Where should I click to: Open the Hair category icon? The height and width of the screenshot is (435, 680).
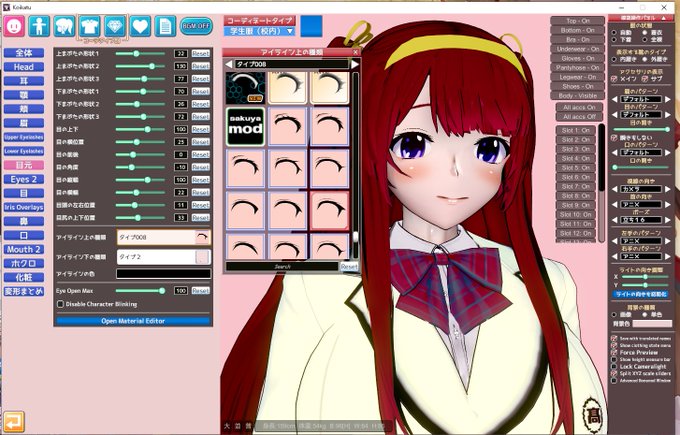pos(64,26)
